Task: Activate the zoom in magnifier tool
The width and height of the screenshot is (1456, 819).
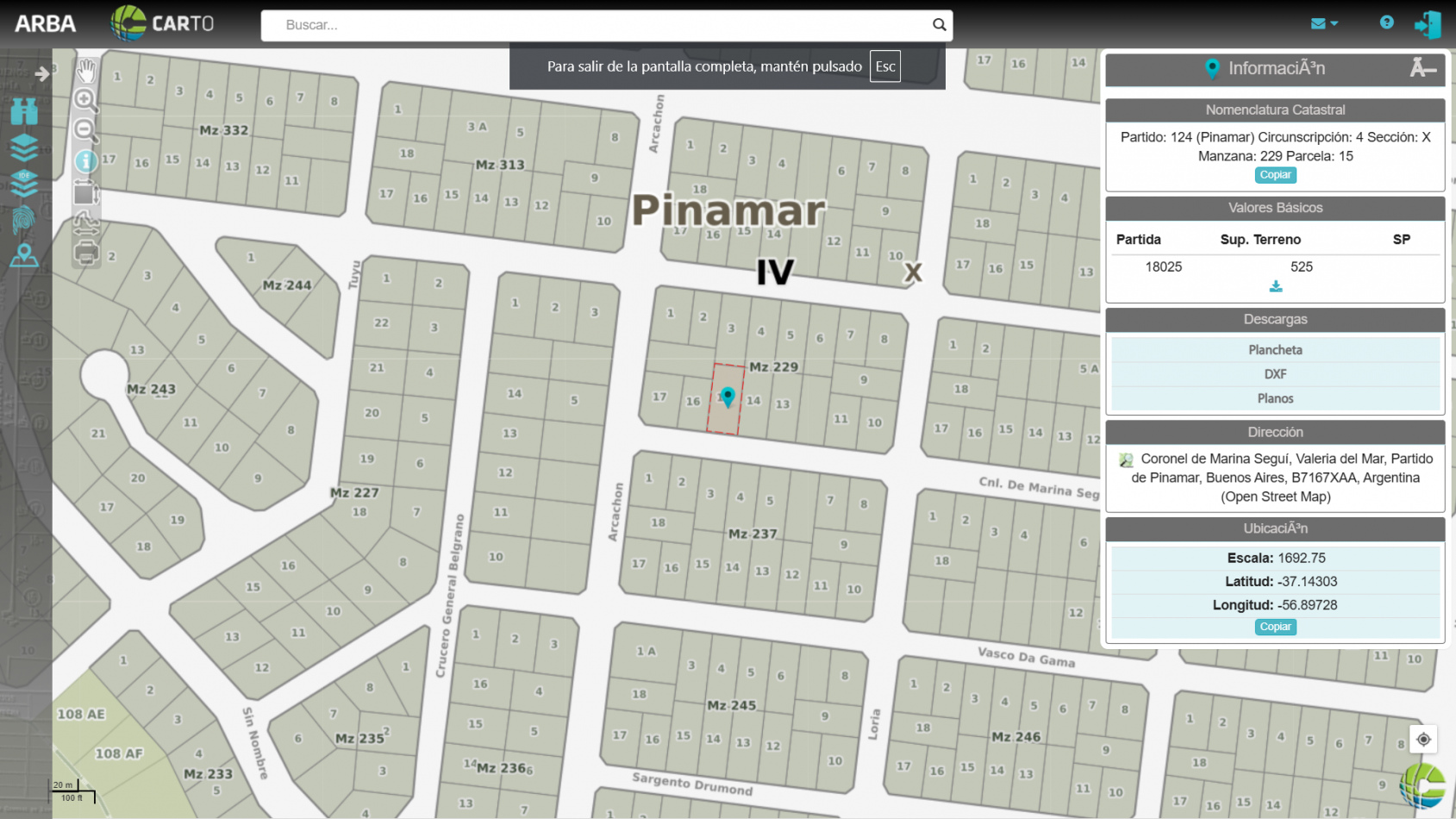Action: 85,100
